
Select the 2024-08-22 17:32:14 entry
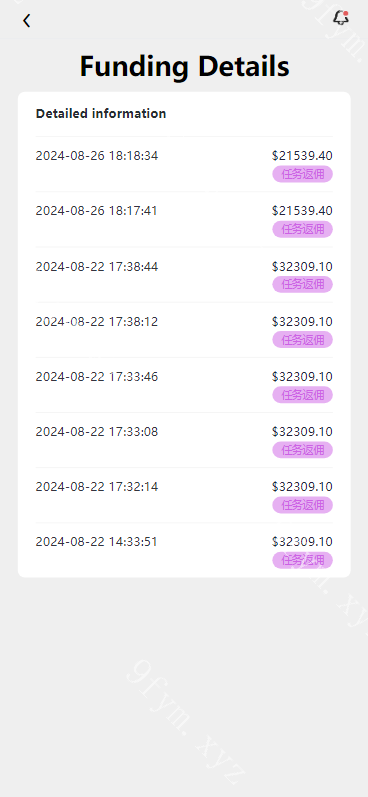[184, 495]
